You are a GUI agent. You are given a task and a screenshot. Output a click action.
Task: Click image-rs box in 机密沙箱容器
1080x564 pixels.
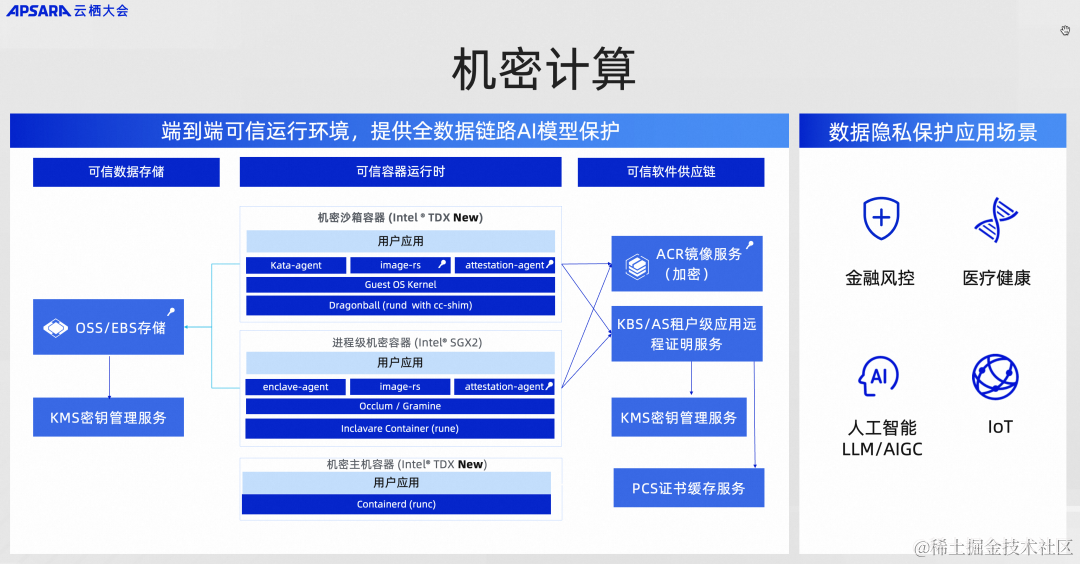pyautogui.click(x=400, y=265)
